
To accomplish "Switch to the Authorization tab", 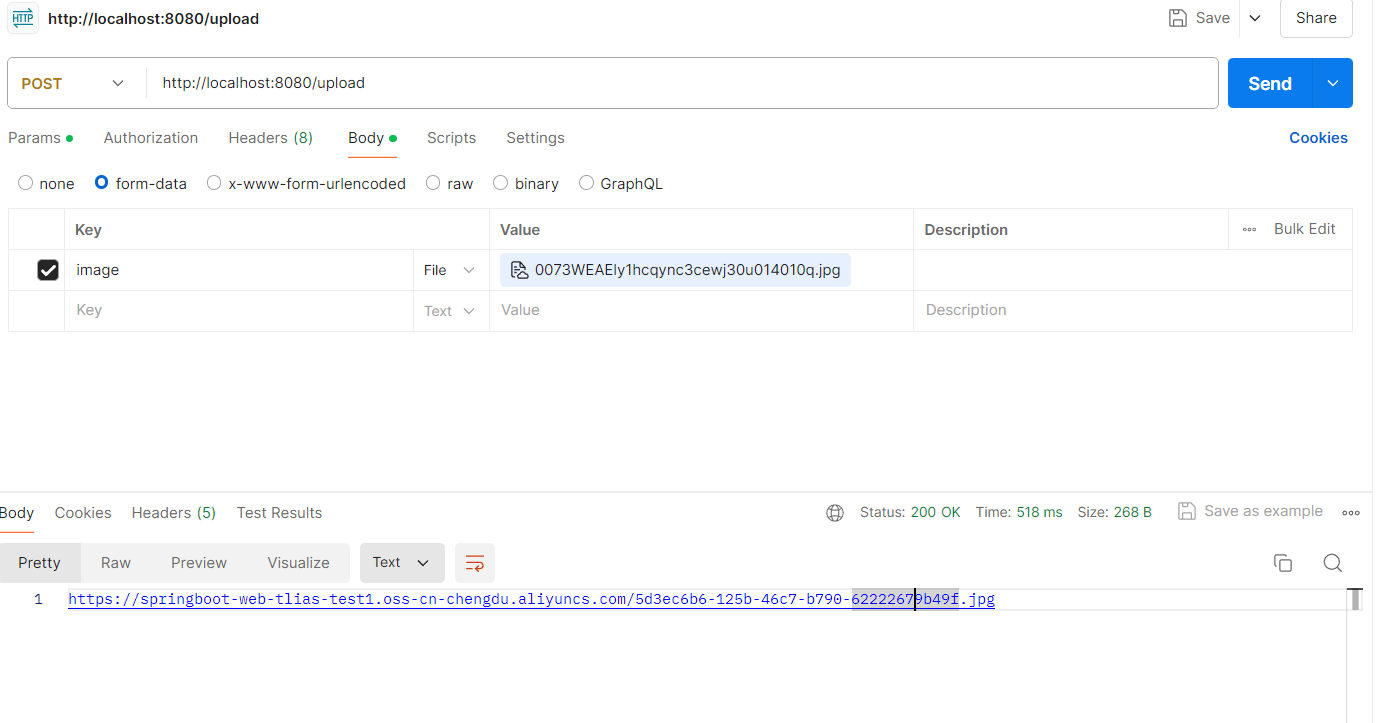I will click(x=151, y=138).
